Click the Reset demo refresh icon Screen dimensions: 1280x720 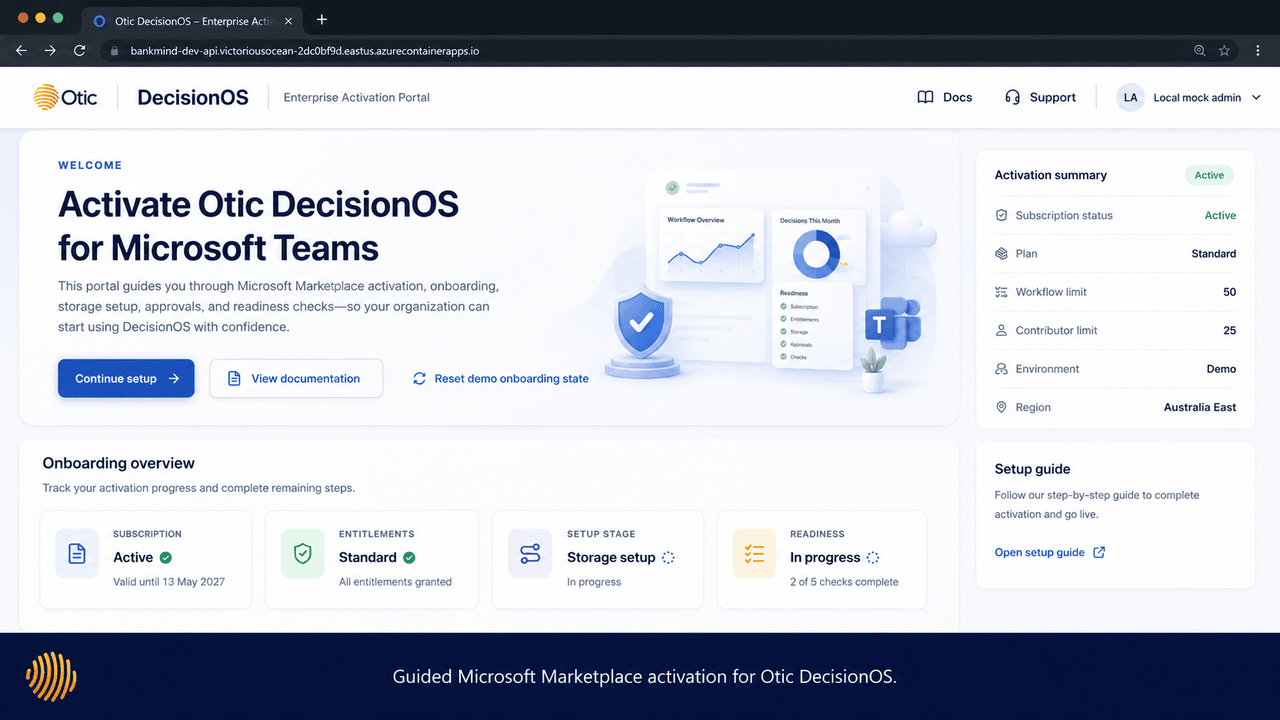point(419,379)
